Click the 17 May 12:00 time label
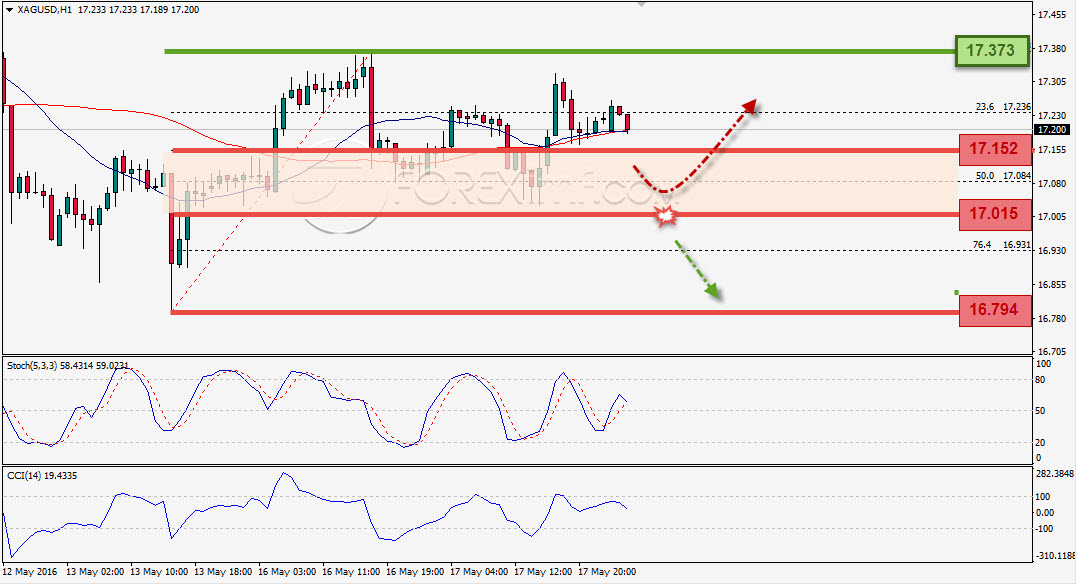The width and height of the screenshot is (1077, 584). [543, 572]
